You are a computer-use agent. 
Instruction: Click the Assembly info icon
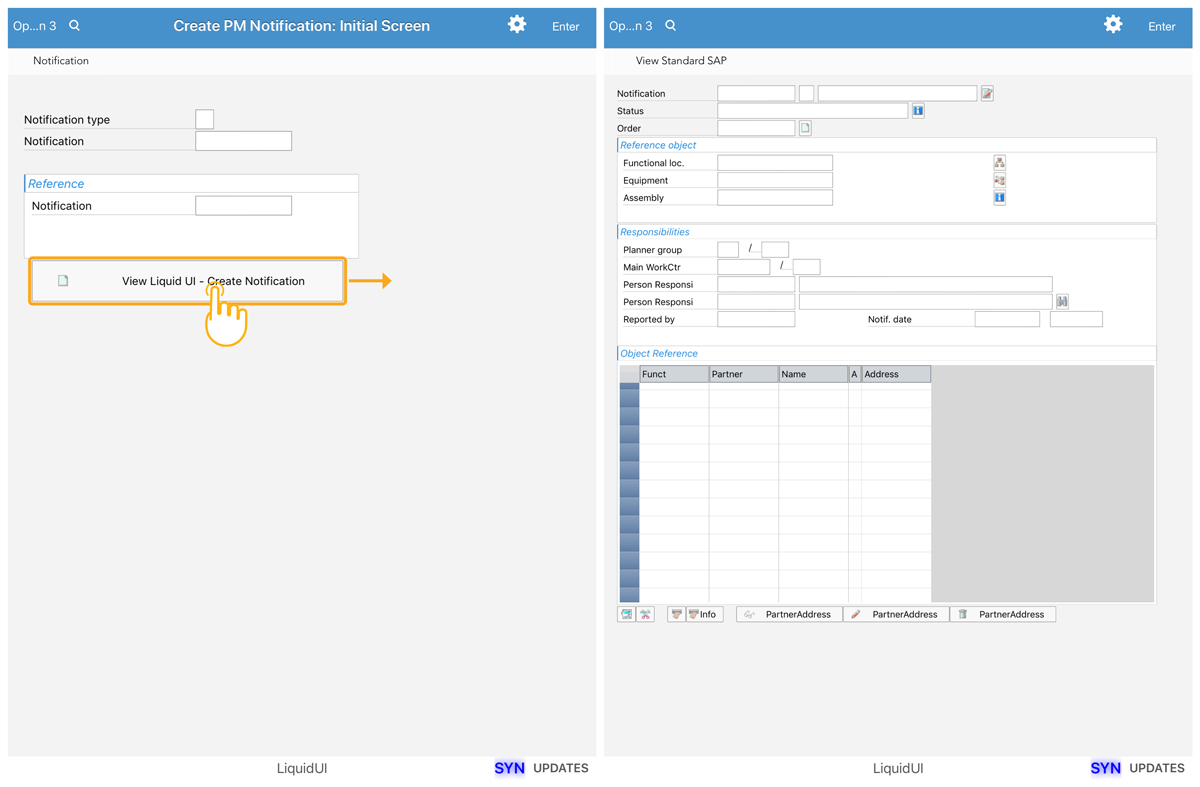click(999, 198)
